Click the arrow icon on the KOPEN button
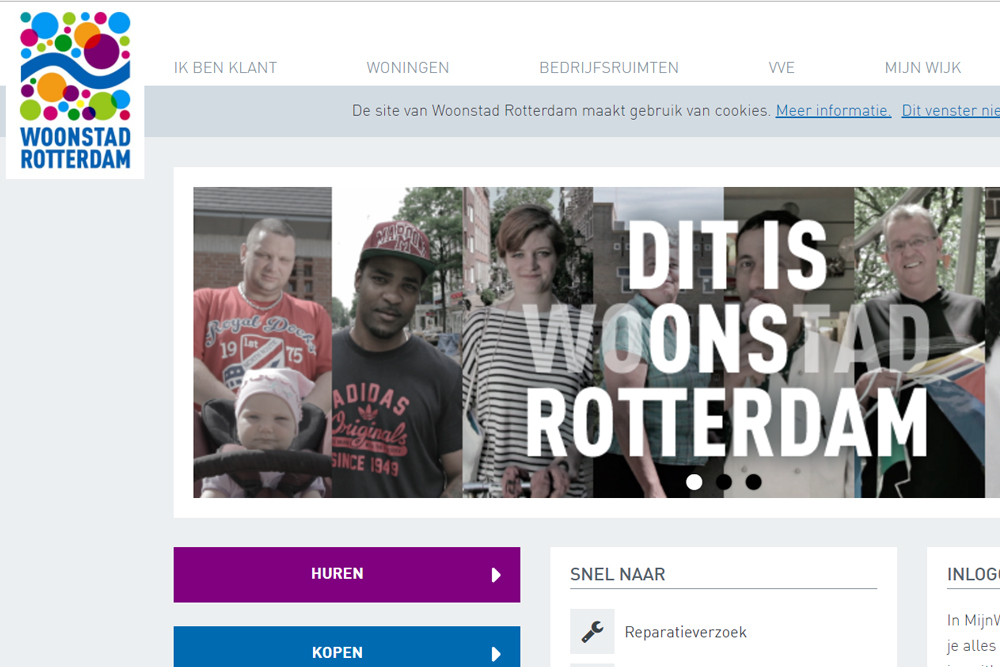The image size is (1000, 667). pyautogui.click(x=496, y=654)
